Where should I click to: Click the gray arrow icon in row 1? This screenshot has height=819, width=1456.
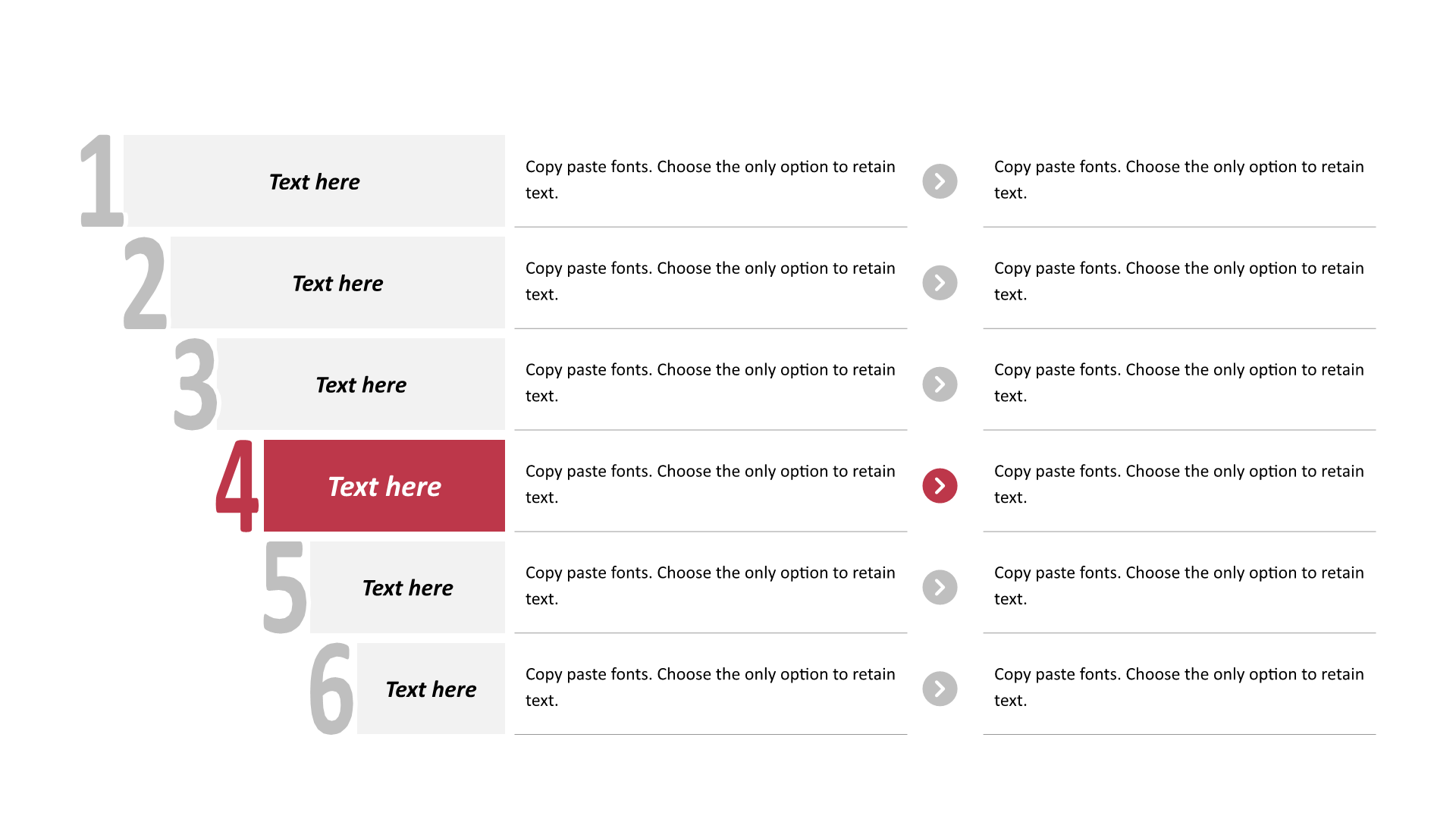940,181
